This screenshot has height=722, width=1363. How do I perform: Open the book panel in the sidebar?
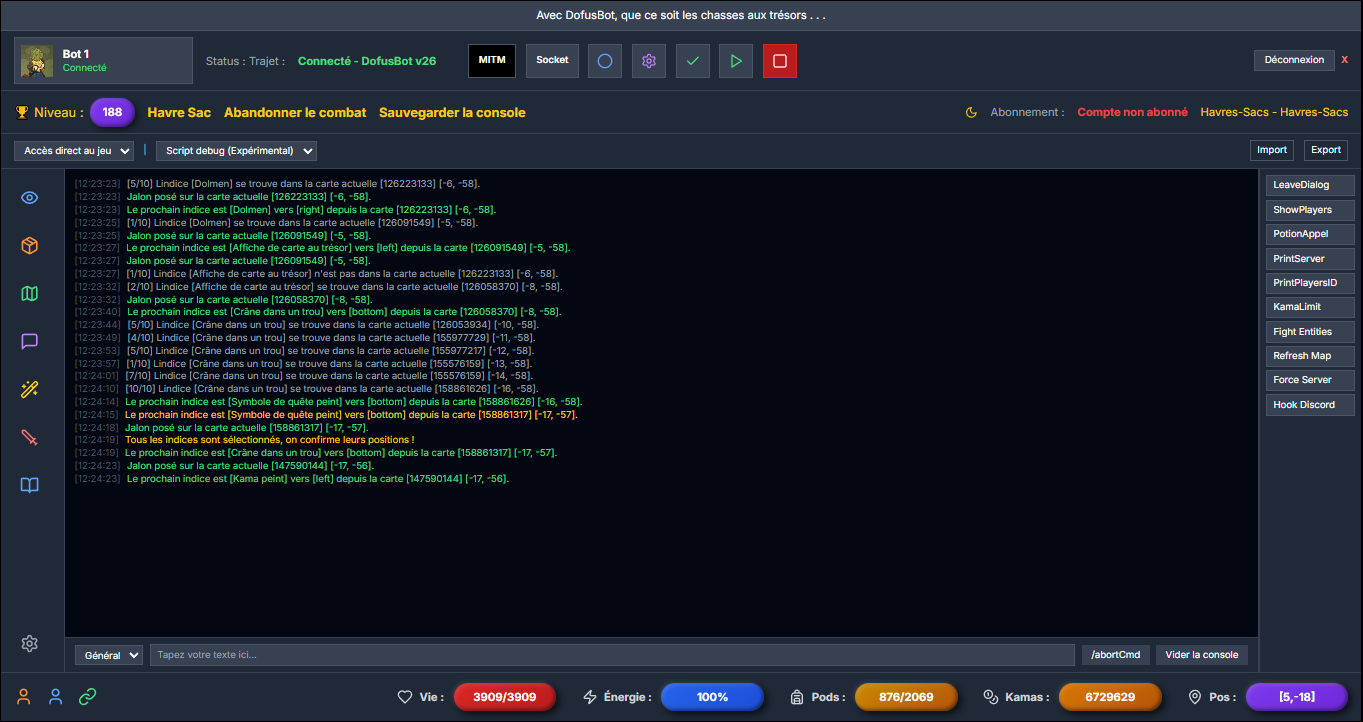click(29, 485)
